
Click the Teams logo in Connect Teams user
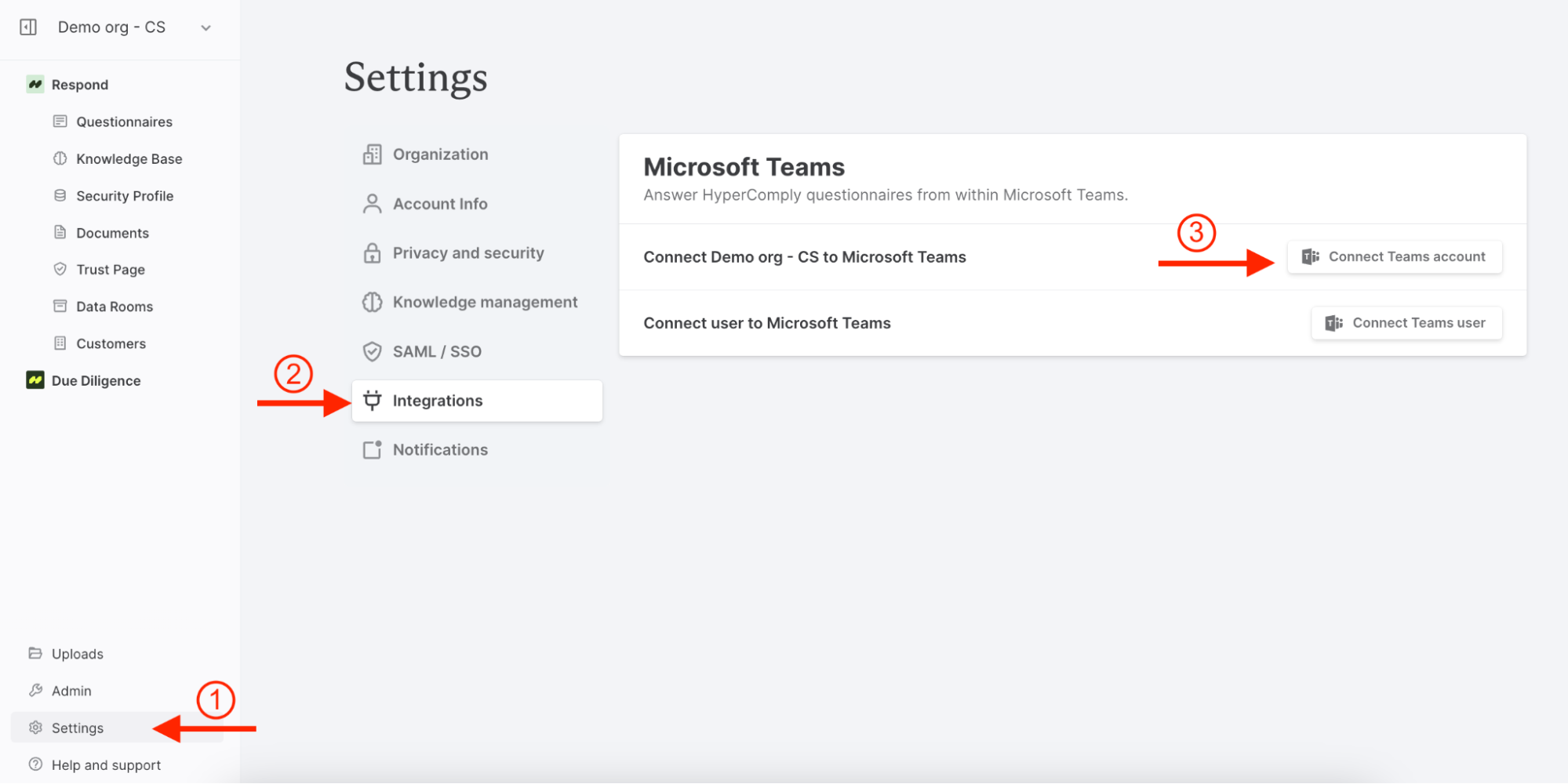1334,323
